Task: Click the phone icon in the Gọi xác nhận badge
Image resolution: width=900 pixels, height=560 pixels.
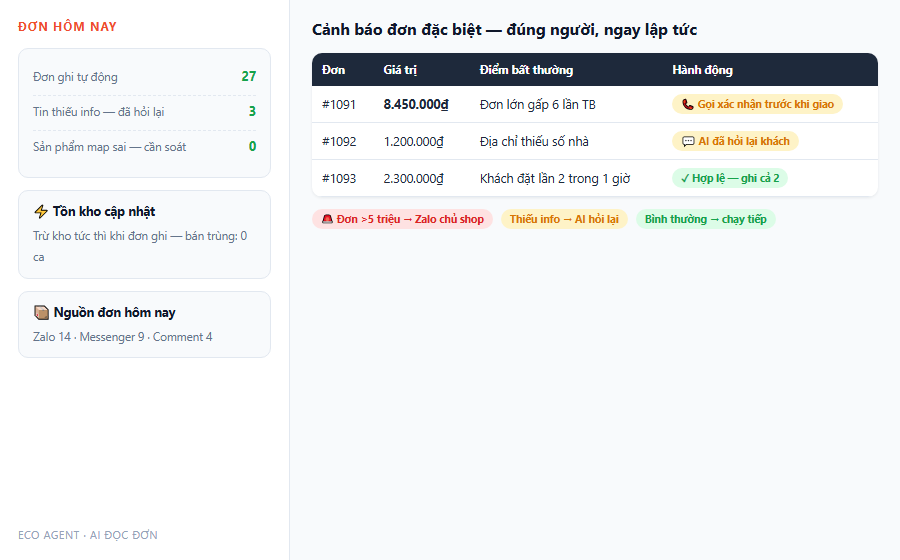Action: tap(687, 104)
